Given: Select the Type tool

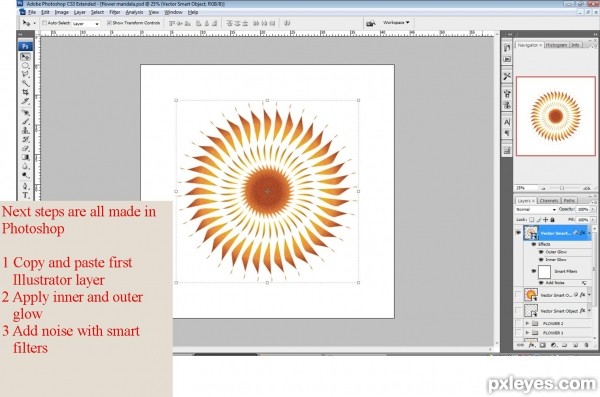Looking at the screenshot, I should point(25,195).
